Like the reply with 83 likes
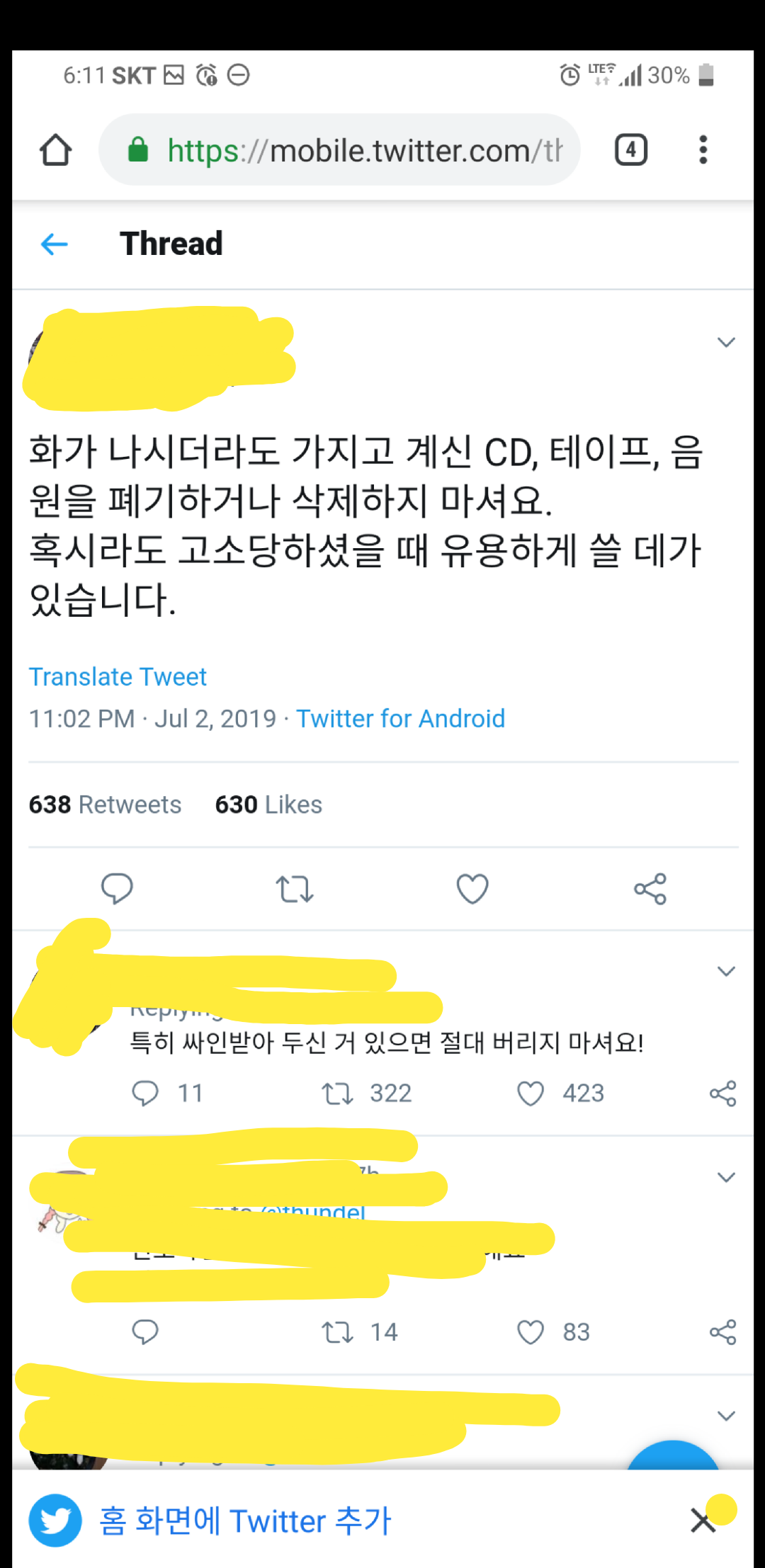This screenshot has height=1568, width=765. [553, 1332]
